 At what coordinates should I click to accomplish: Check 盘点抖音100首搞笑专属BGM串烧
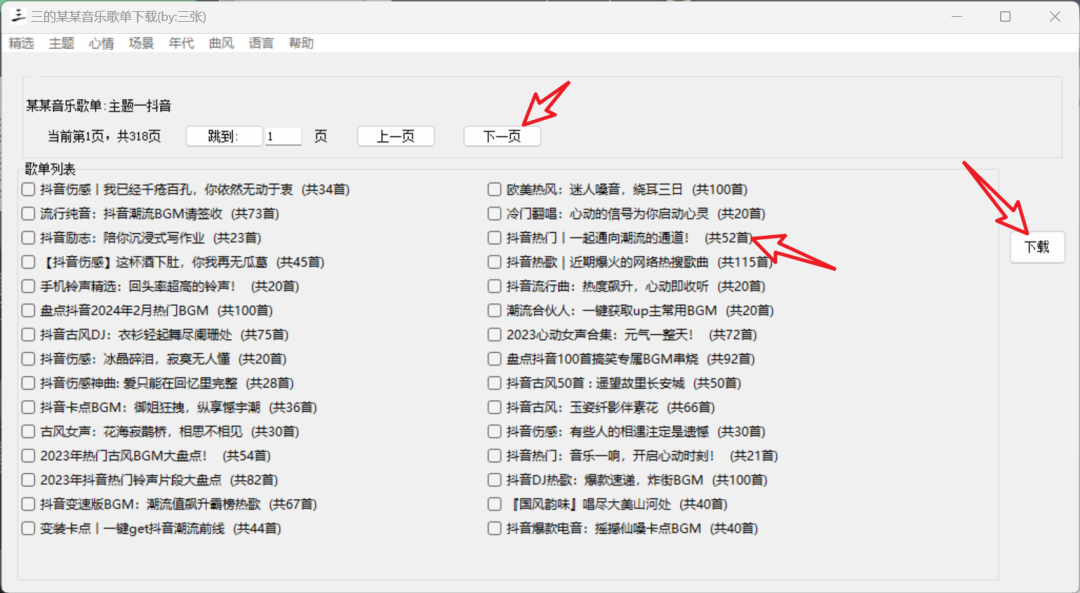[x=495, y=359]
